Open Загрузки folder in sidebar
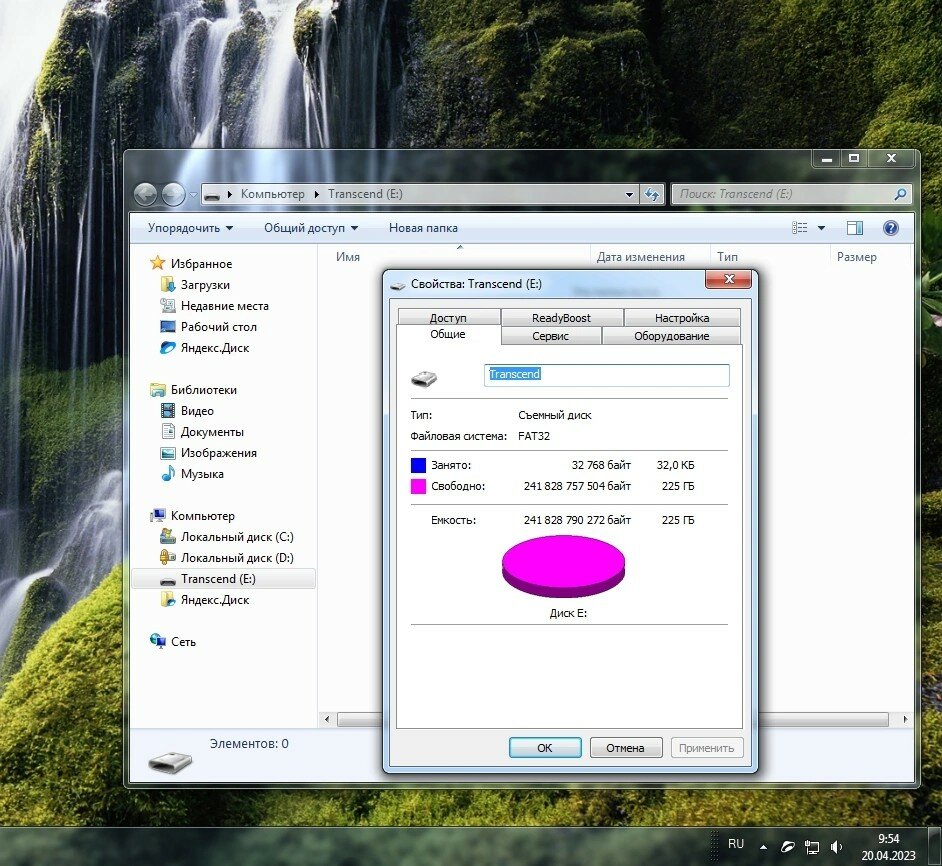The height and width of the screenshot is (866, 942). (205, 285)
